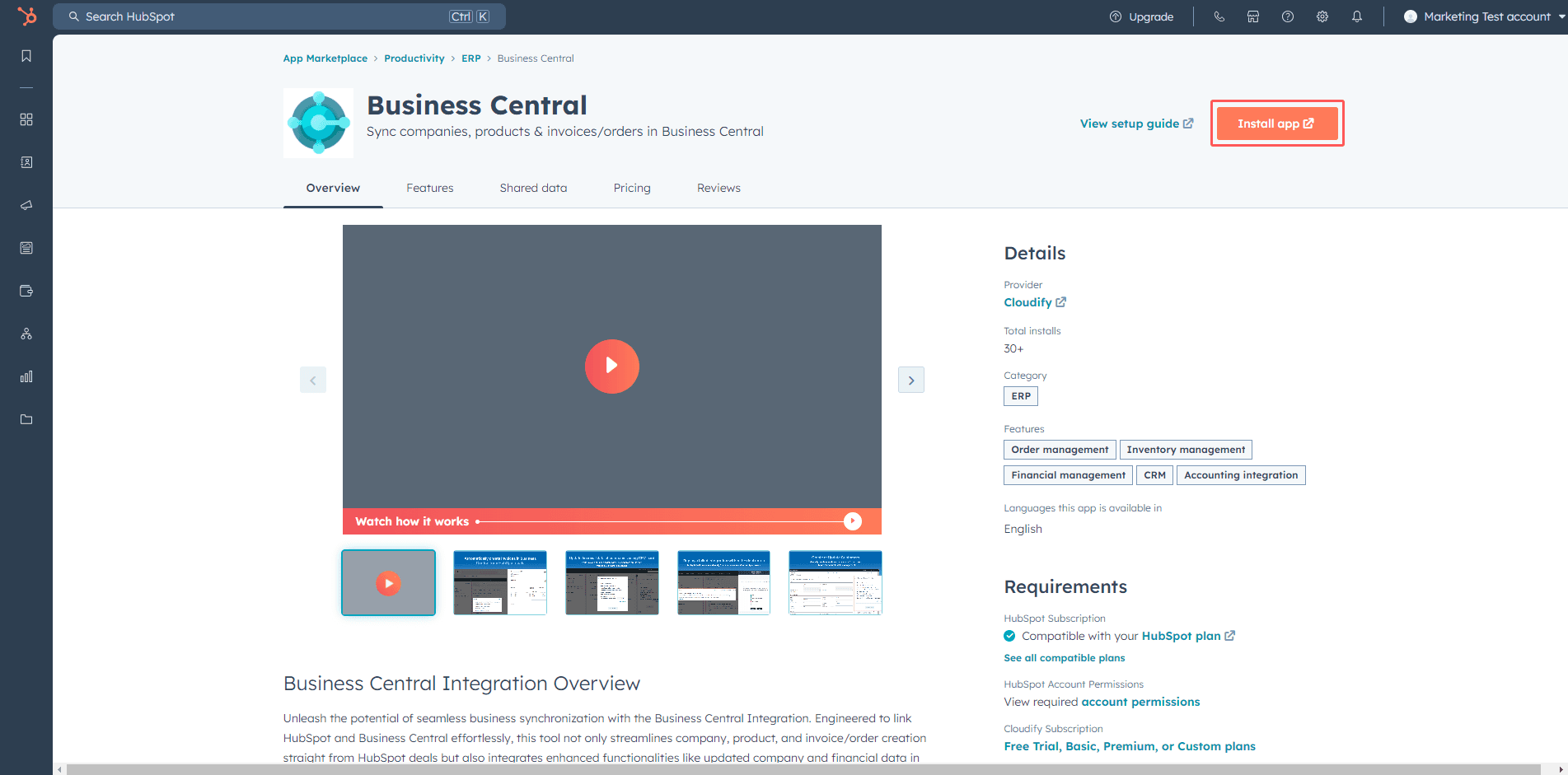This screenshot has height=775, width=1568.
Task: Open the Help question mark icon
Action: pos(1288,16)
